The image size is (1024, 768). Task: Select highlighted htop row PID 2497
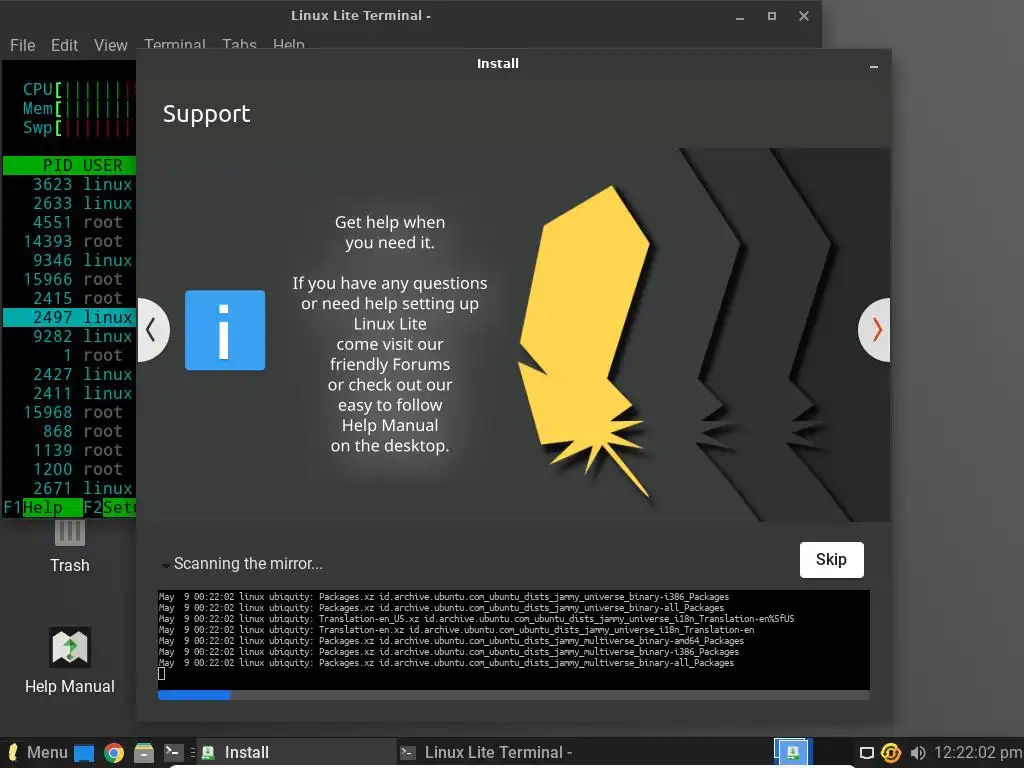coord(69,317)
